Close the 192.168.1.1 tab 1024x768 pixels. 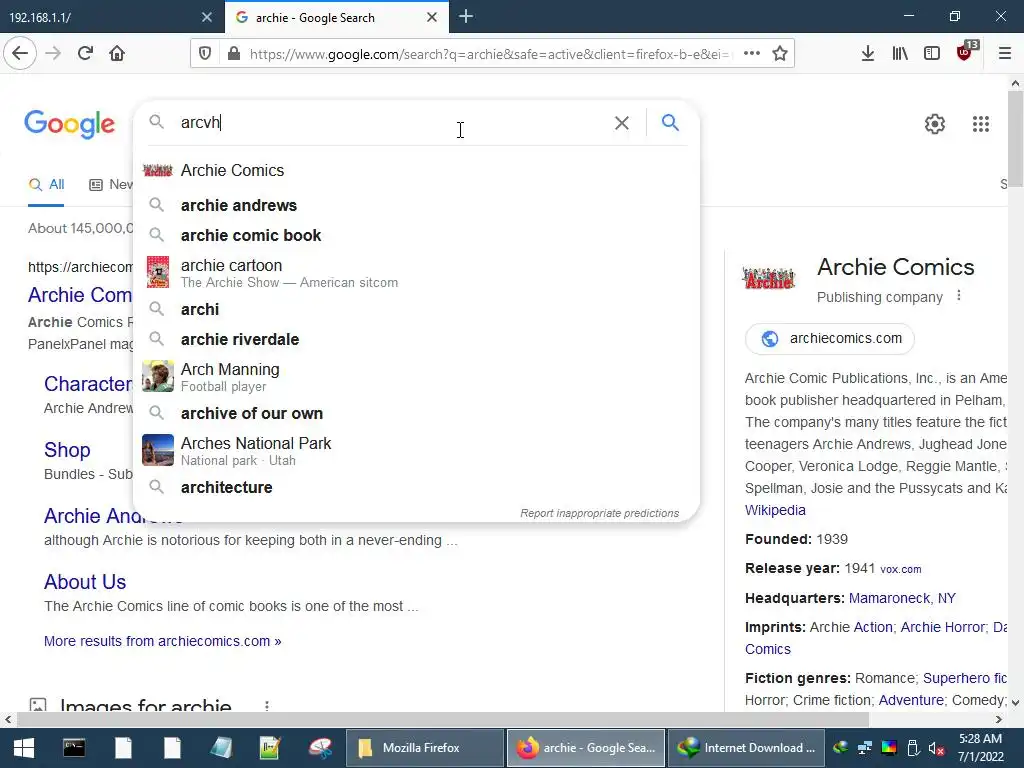(207, 17)
